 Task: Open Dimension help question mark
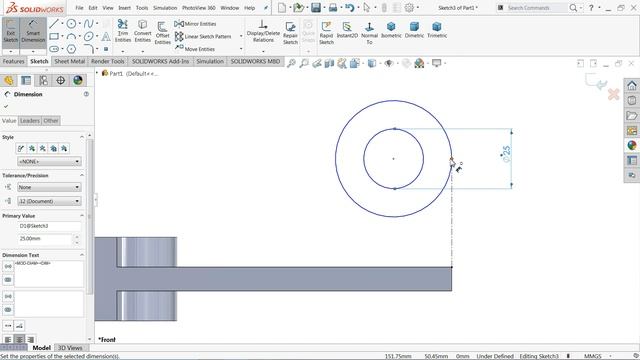pos(86,94)
